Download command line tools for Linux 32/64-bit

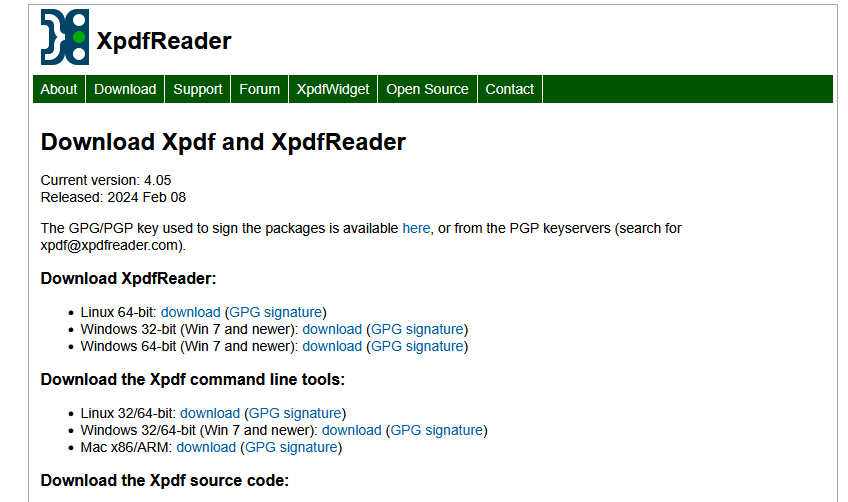click(210, 413)
